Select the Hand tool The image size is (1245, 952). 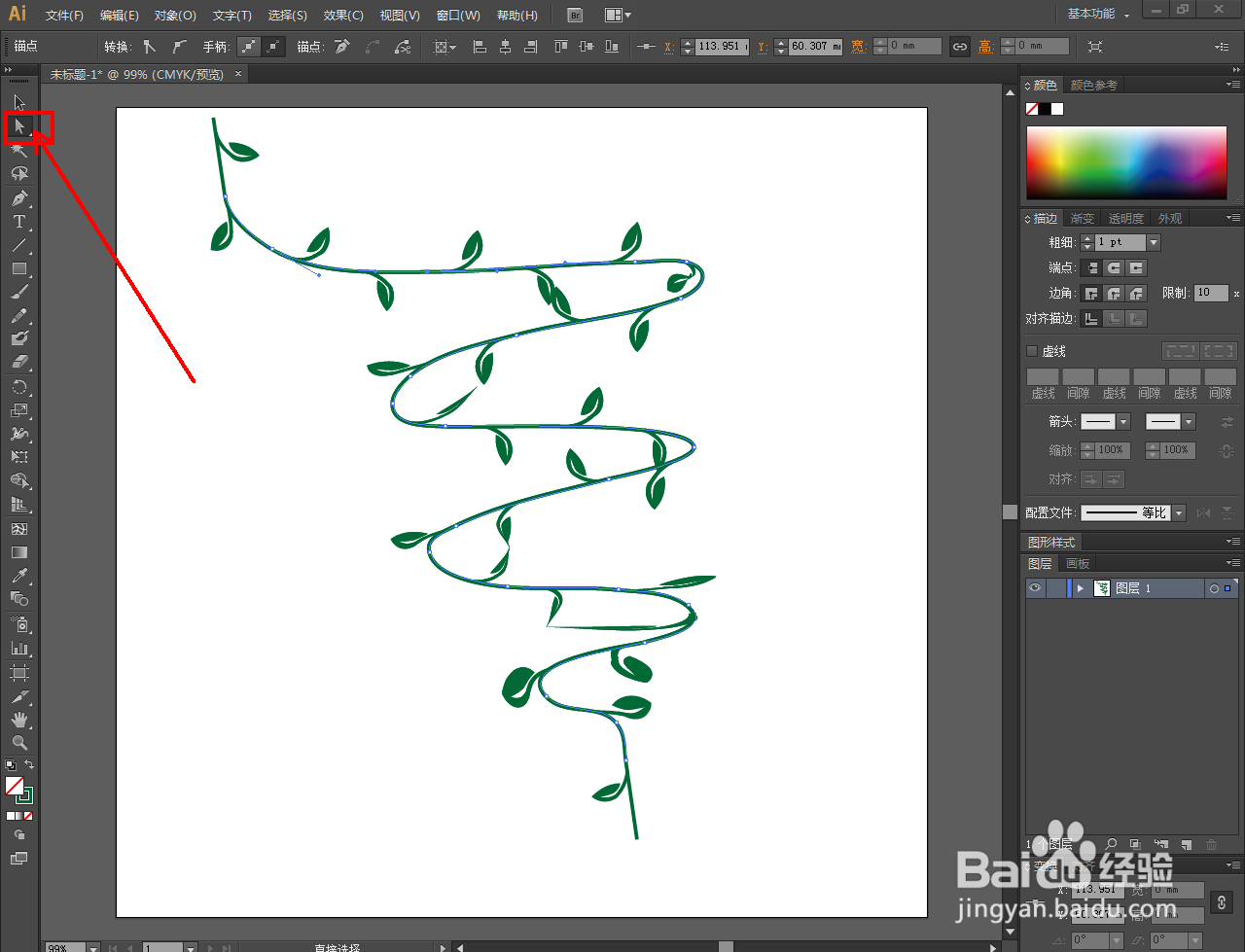19,720
